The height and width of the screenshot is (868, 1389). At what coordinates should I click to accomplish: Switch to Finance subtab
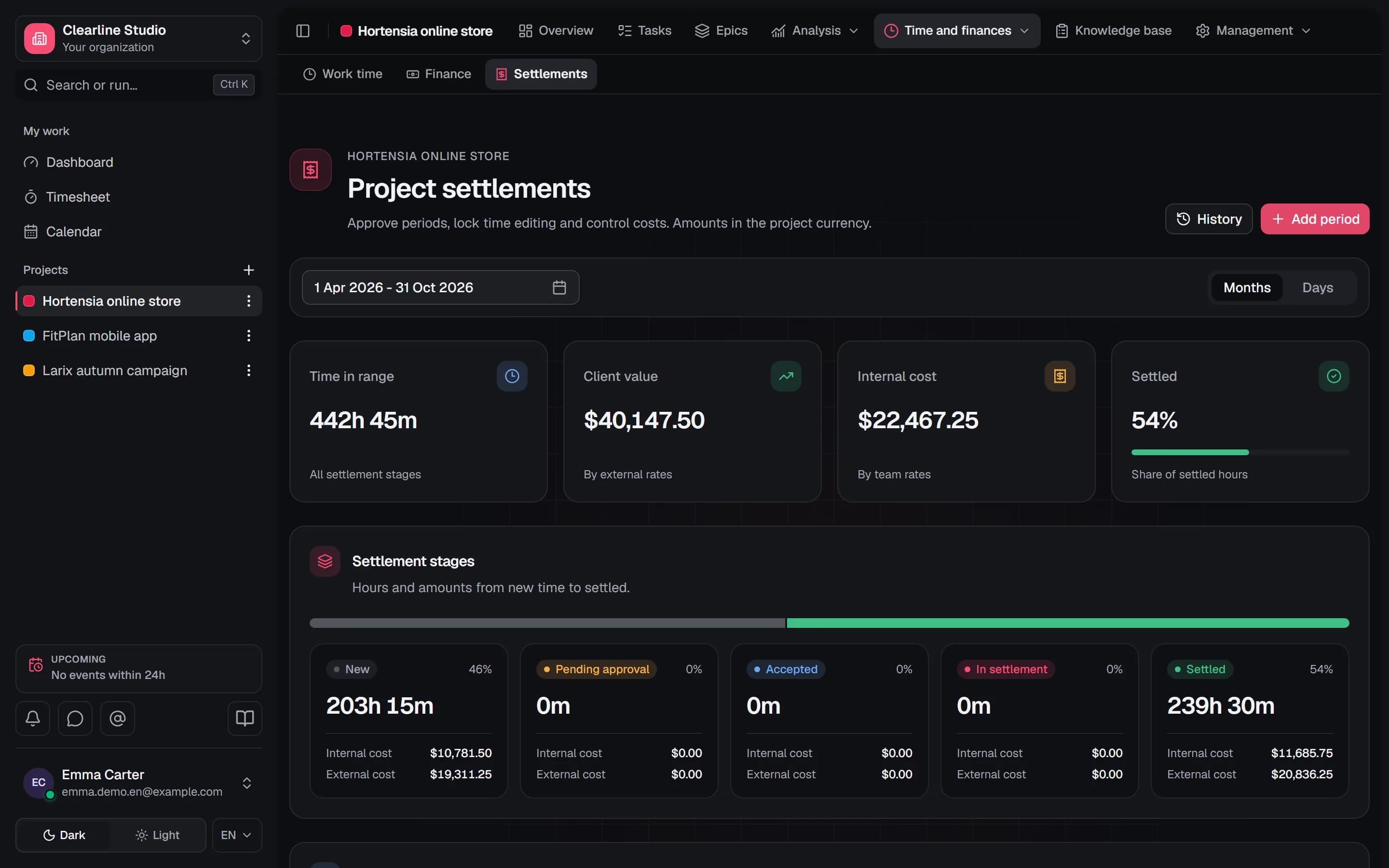point(439,74)
